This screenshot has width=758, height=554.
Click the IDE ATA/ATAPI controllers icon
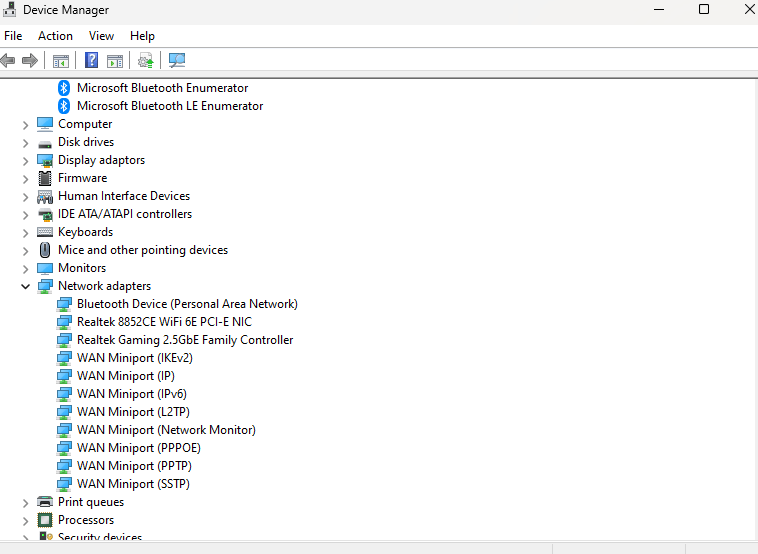(45, 215)
